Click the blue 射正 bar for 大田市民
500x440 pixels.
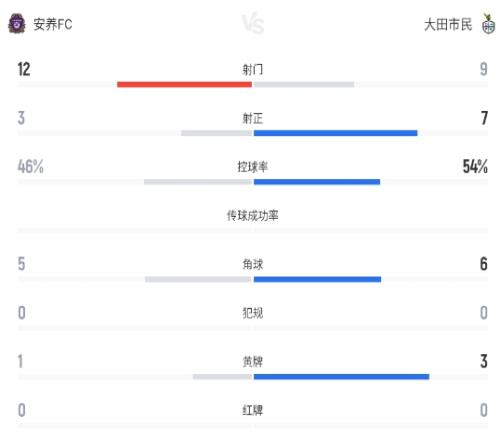pyautogui.click(x=335, y=133)
